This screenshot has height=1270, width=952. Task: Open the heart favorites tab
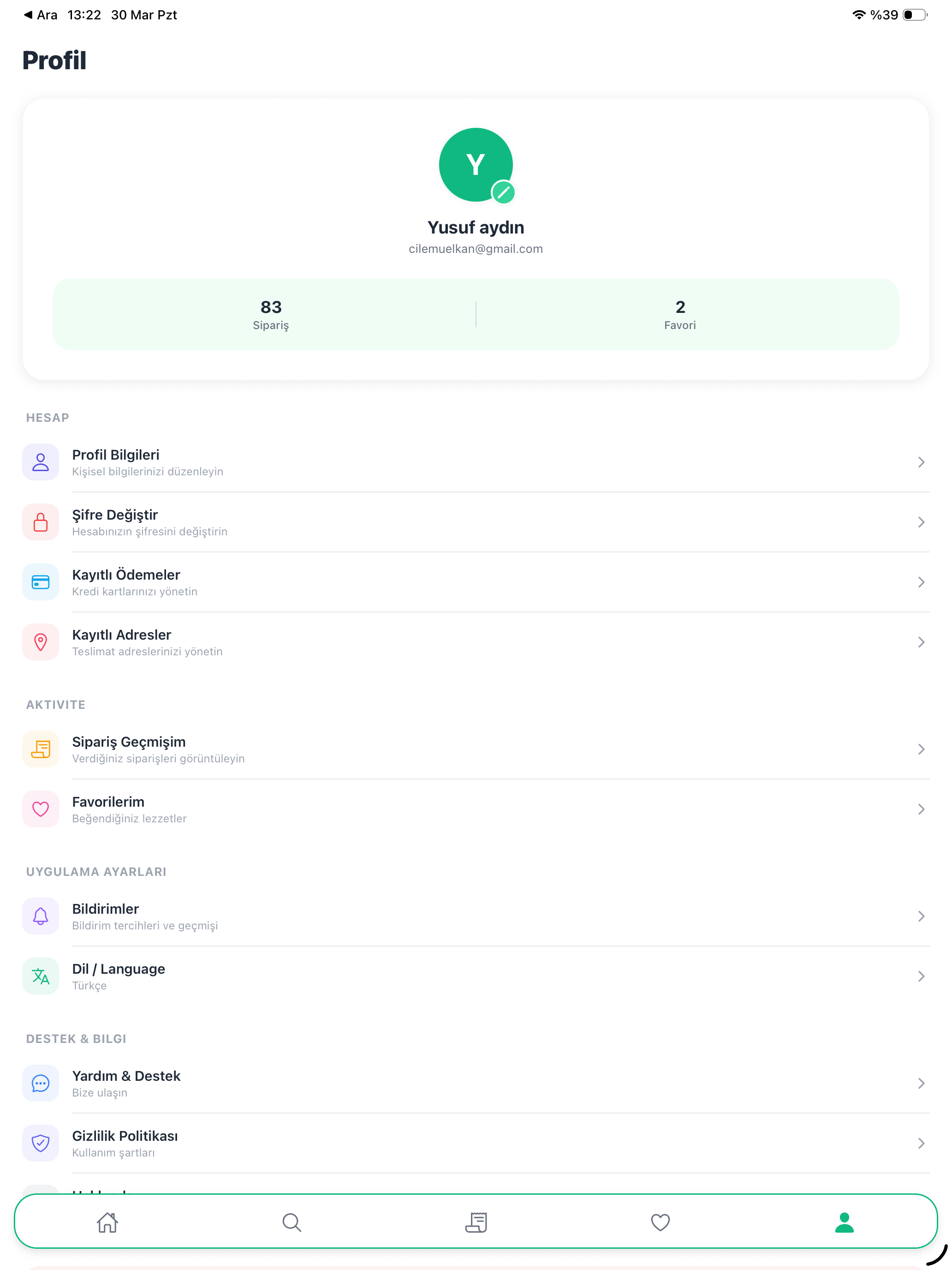[660, 1222]
